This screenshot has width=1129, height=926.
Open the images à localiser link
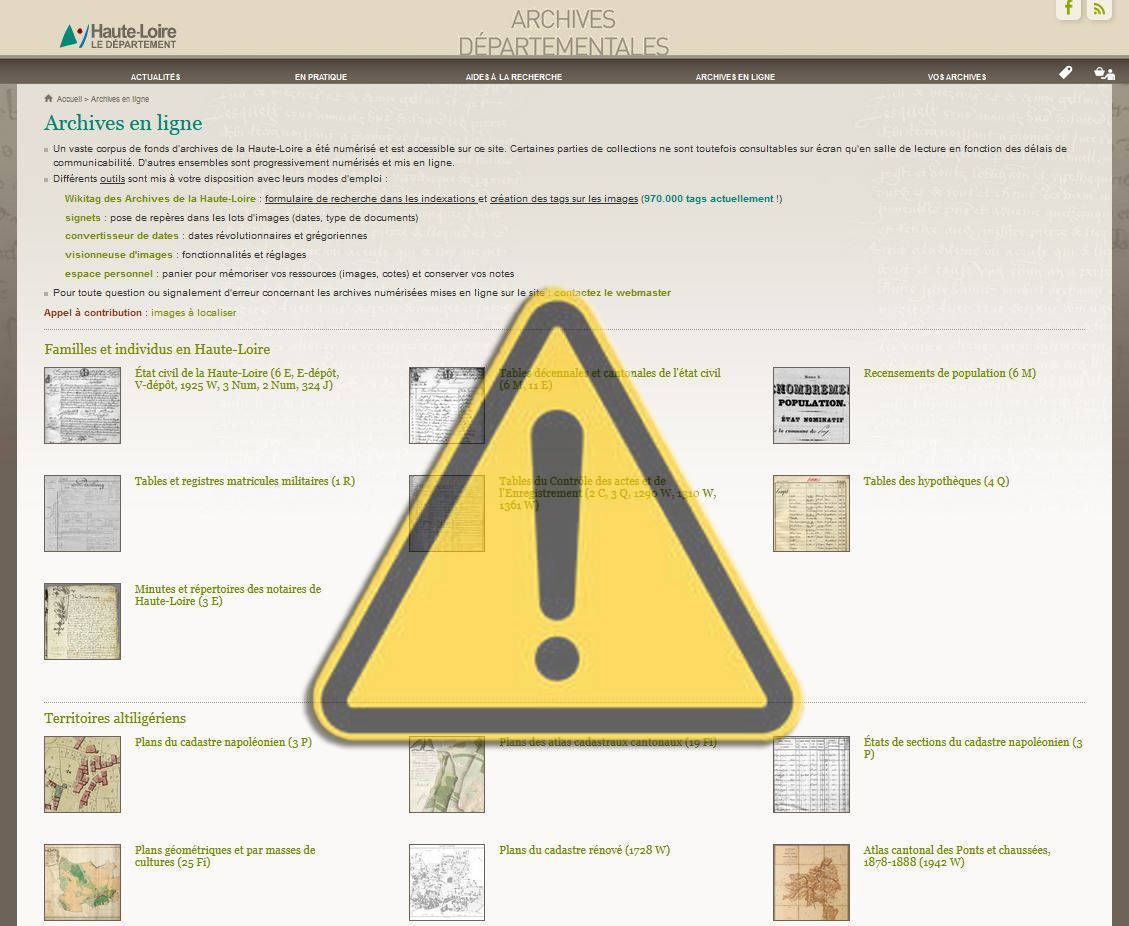coord(196,312)
